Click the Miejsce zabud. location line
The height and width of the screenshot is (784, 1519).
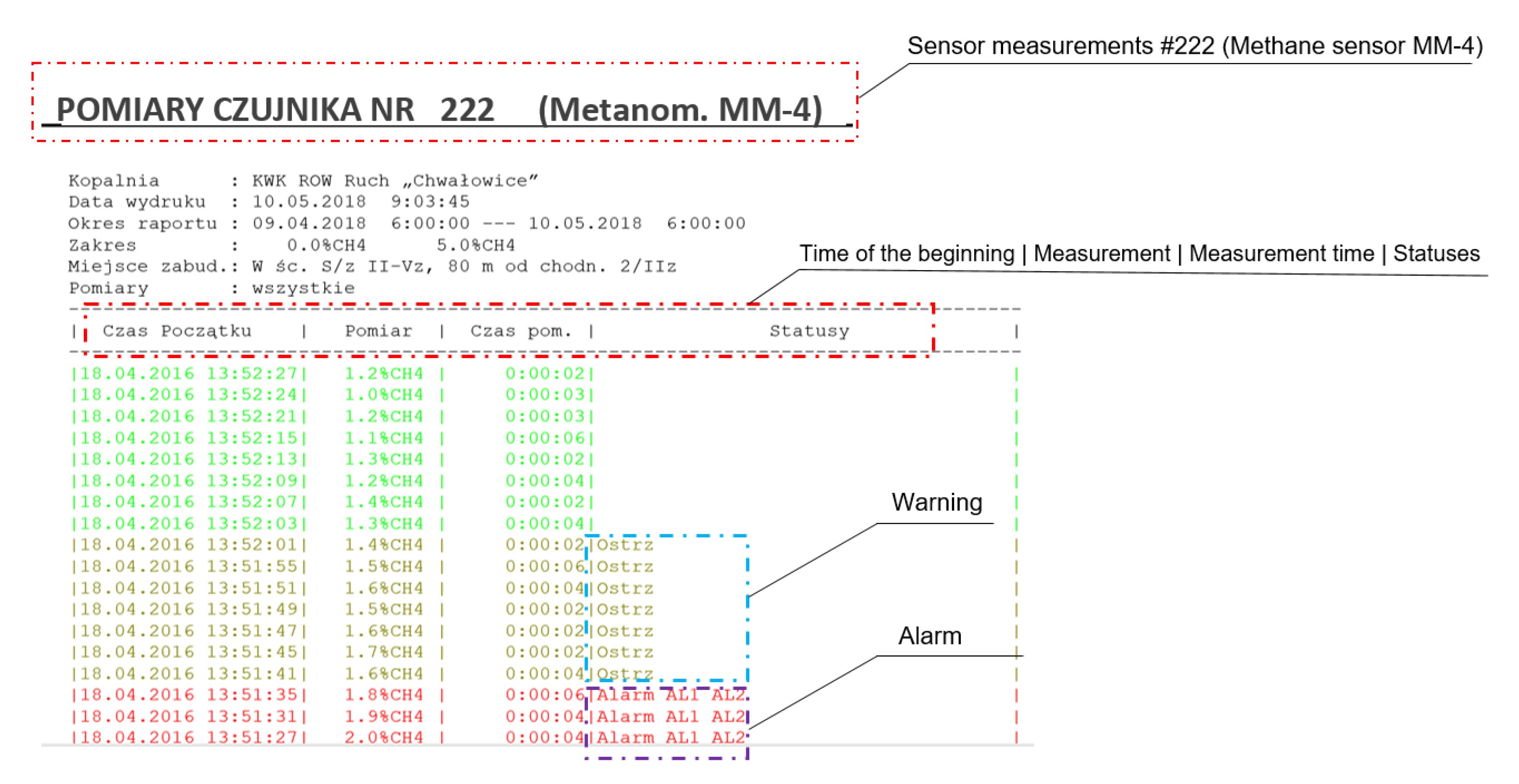pos(372,267)
